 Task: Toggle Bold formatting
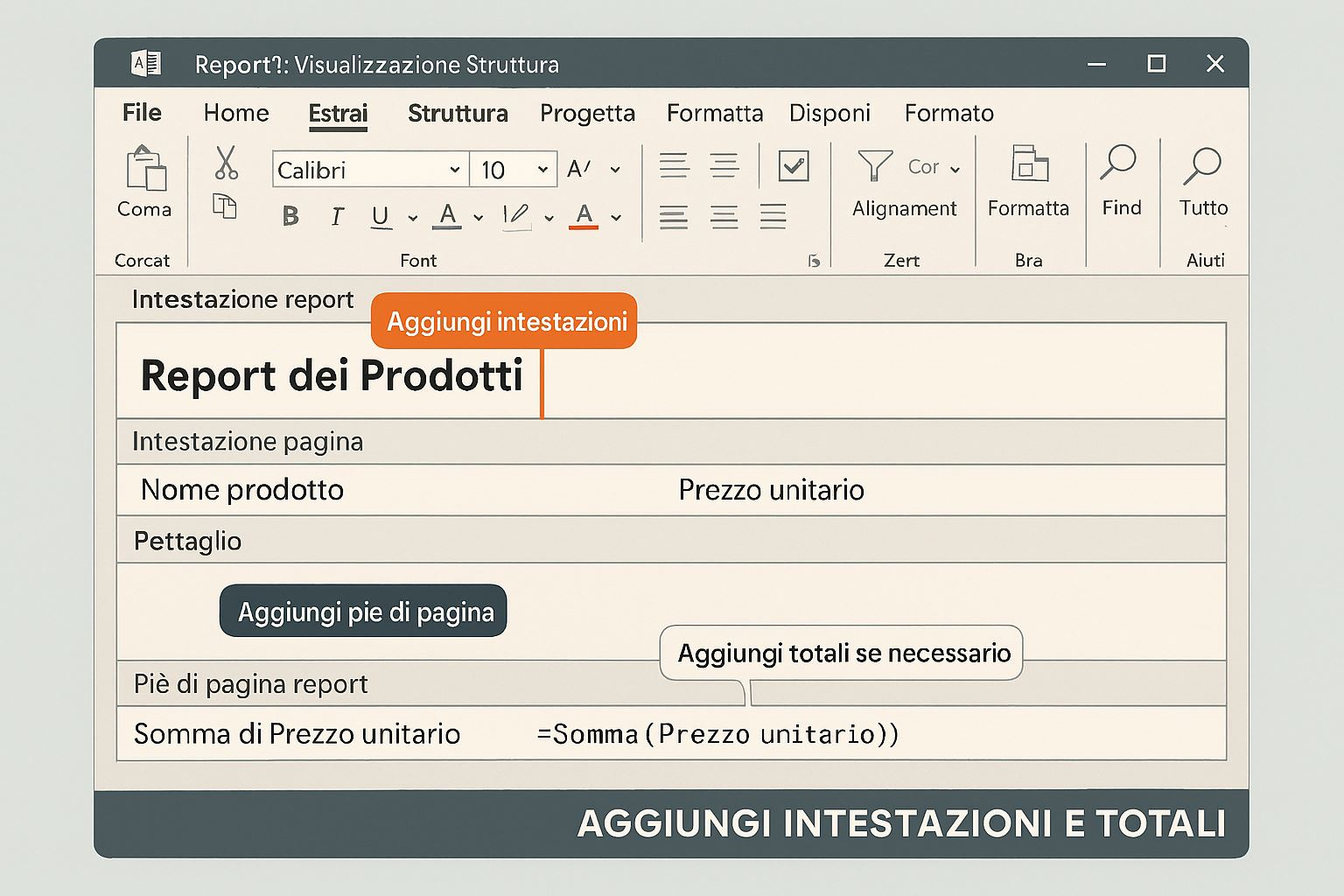click(x=290, y=216)
